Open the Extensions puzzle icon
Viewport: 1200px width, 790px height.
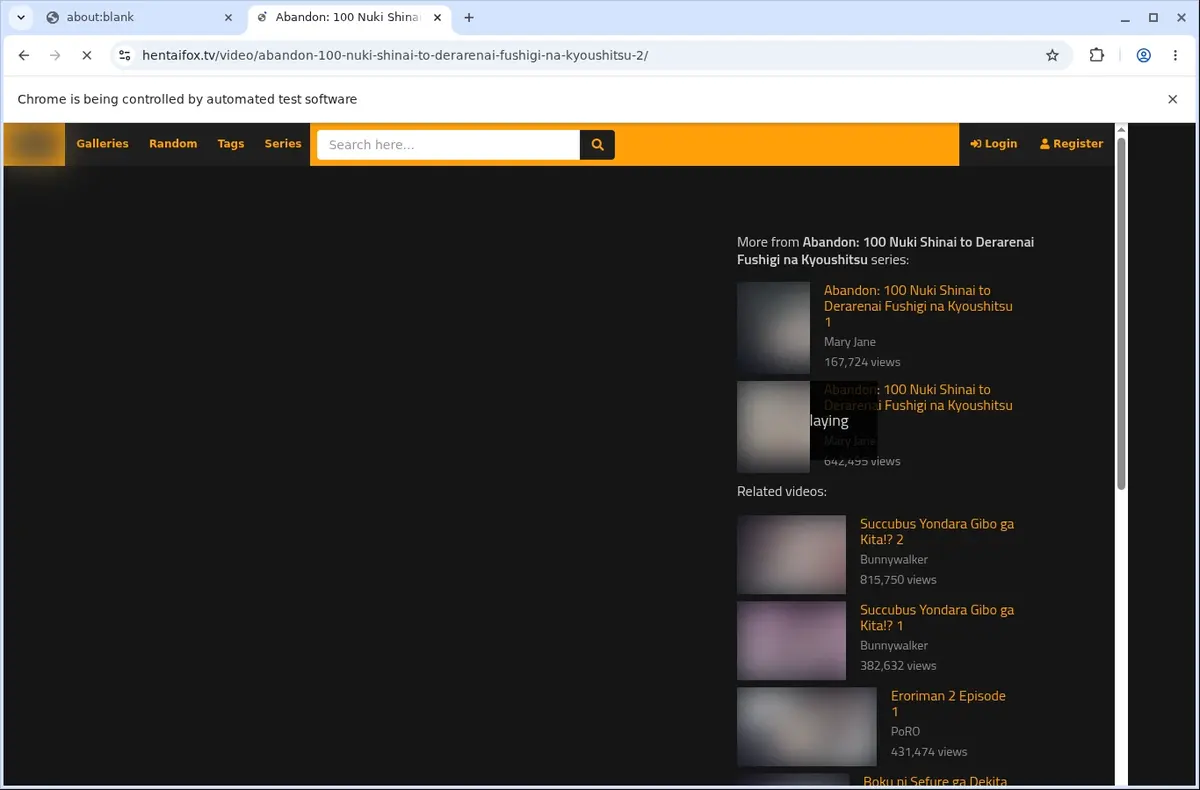1097,55
